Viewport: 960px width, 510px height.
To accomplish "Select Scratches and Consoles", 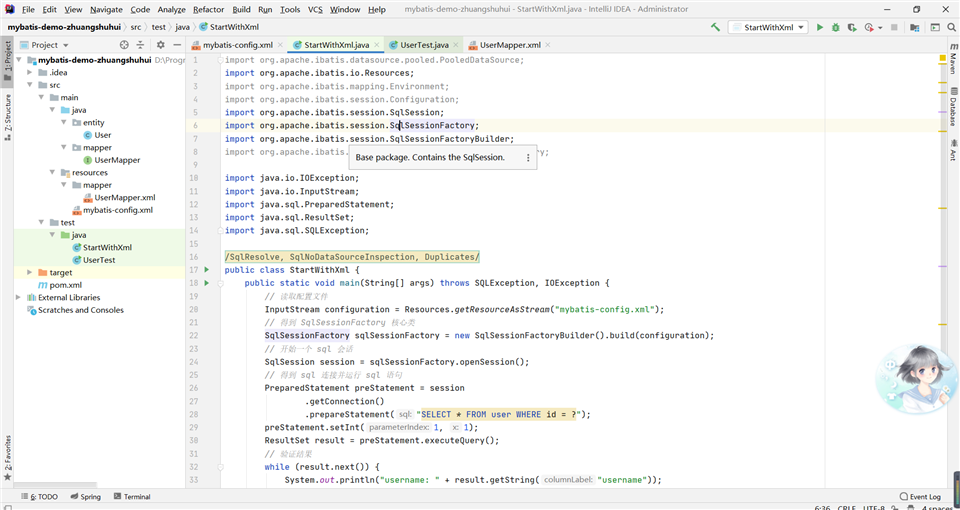I will coord(75,310).
